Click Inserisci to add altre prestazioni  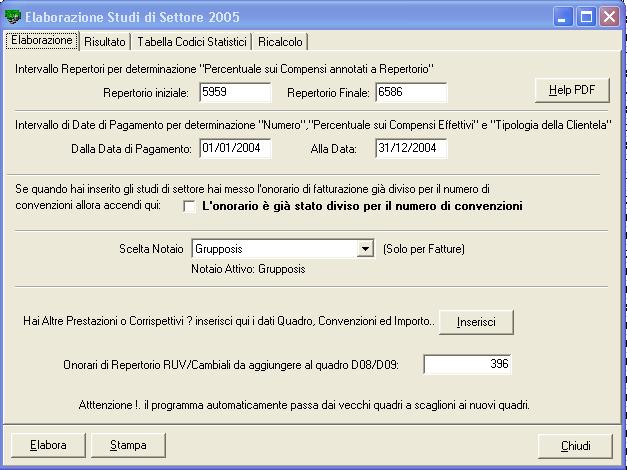point(476,322)
